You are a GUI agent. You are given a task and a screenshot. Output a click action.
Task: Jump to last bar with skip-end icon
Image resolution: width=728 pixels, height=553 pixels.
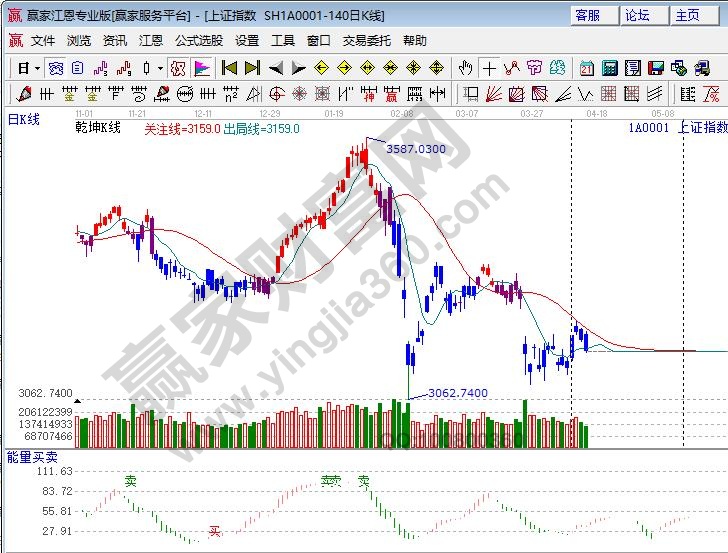252,68
